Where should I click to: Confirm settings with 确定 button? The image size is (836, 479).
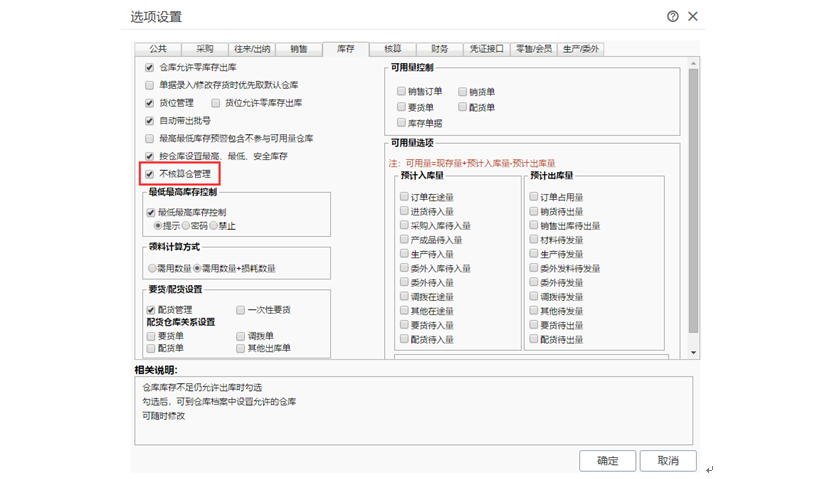point(607,461)
